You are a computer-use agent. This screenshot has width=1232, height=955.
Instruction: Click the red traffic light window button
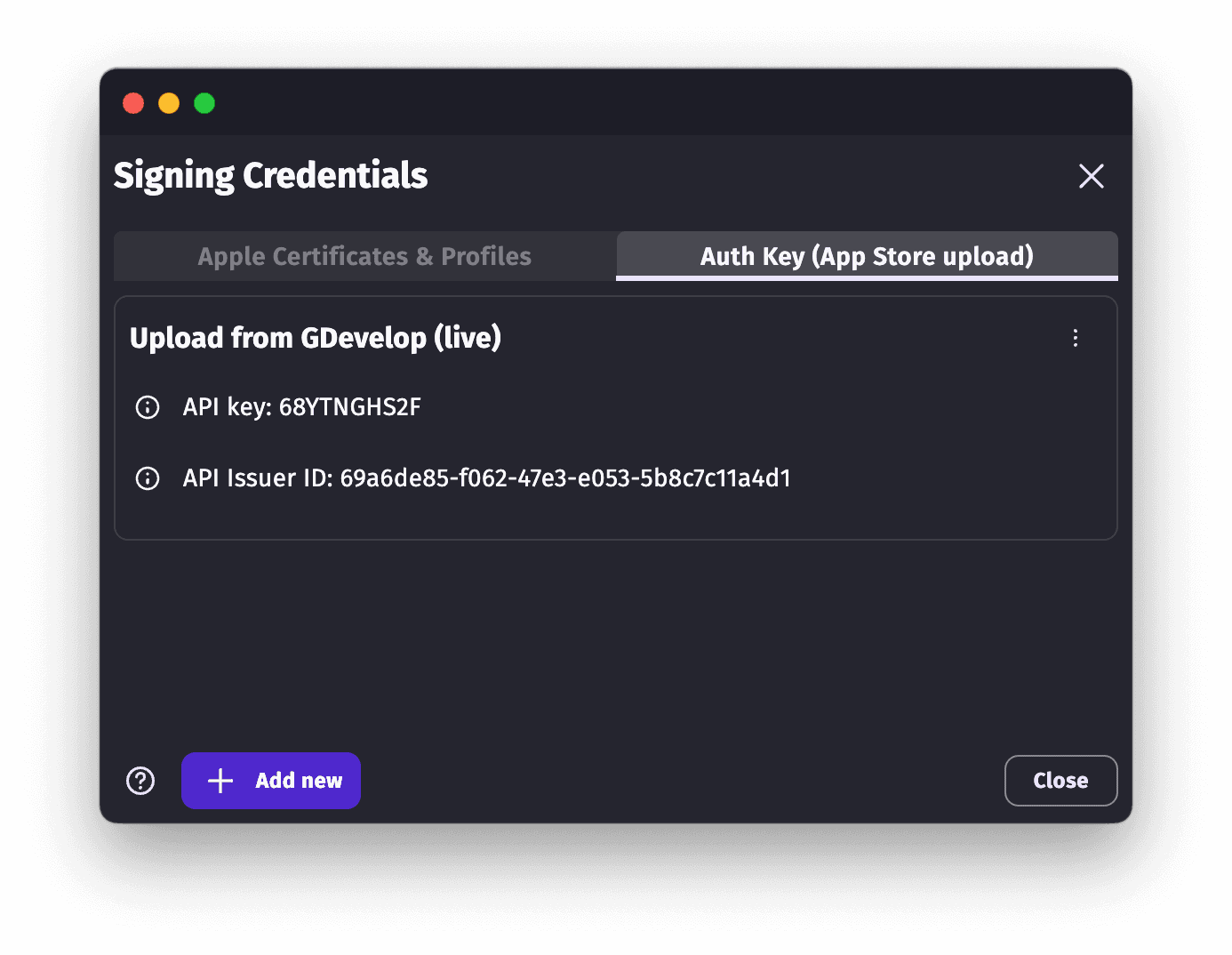coord(132,103)
